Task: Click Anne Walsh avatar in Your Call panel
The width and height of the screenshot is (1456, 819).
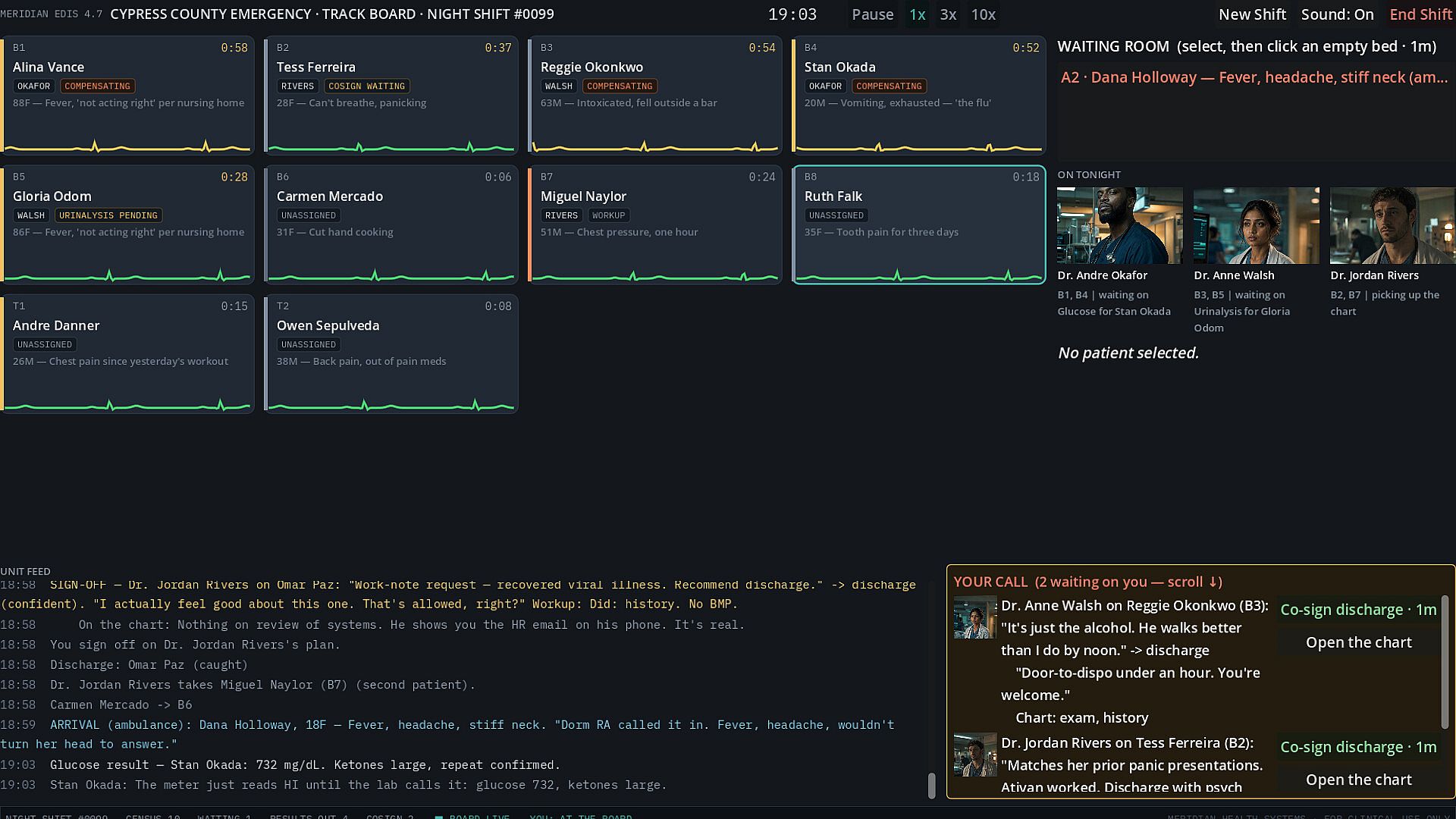Action: (x=975, y=617)
